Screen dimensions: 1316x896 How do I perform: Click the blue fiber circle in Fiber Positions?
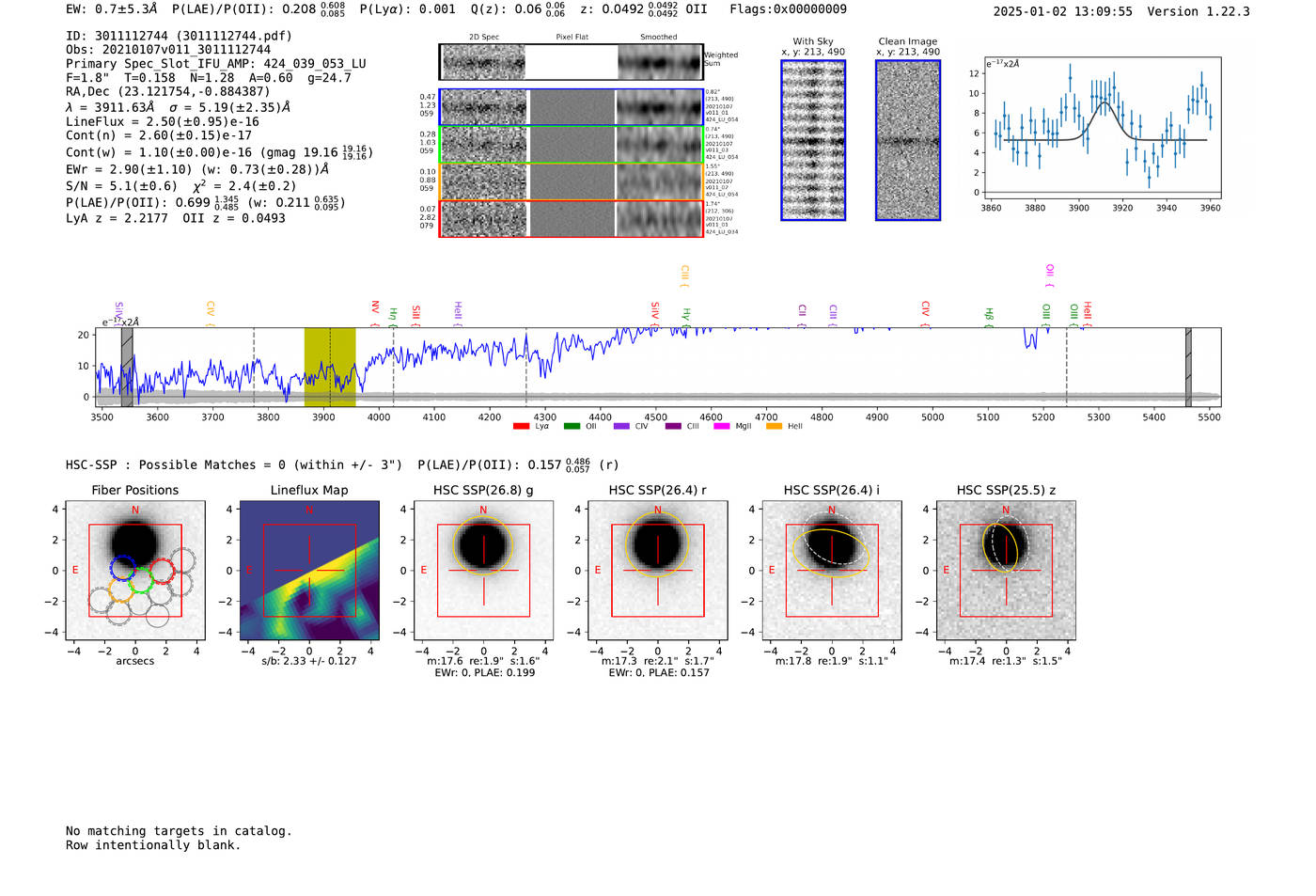[x=123, y=568]
